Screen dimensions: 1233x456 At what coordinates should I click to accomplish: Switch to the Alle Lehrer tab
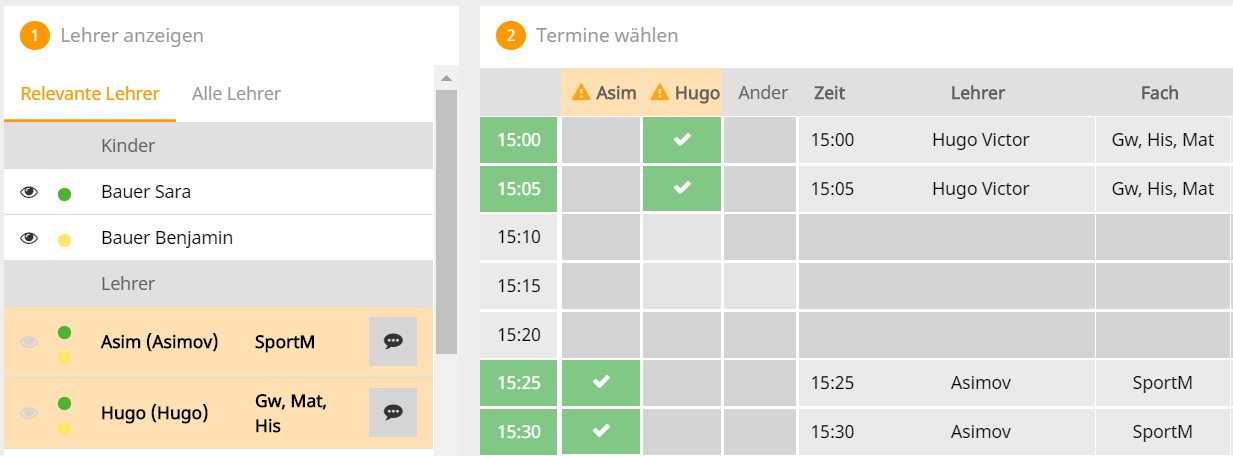coord(236,94)
